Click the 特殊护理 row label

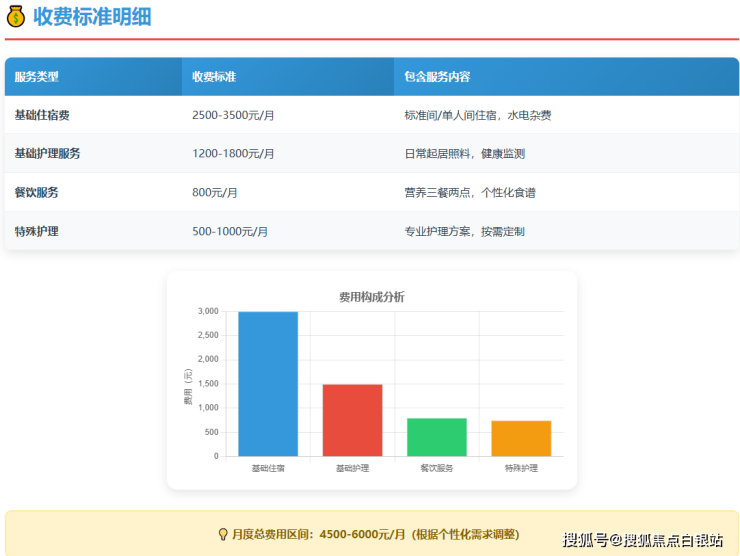(36, 231)
